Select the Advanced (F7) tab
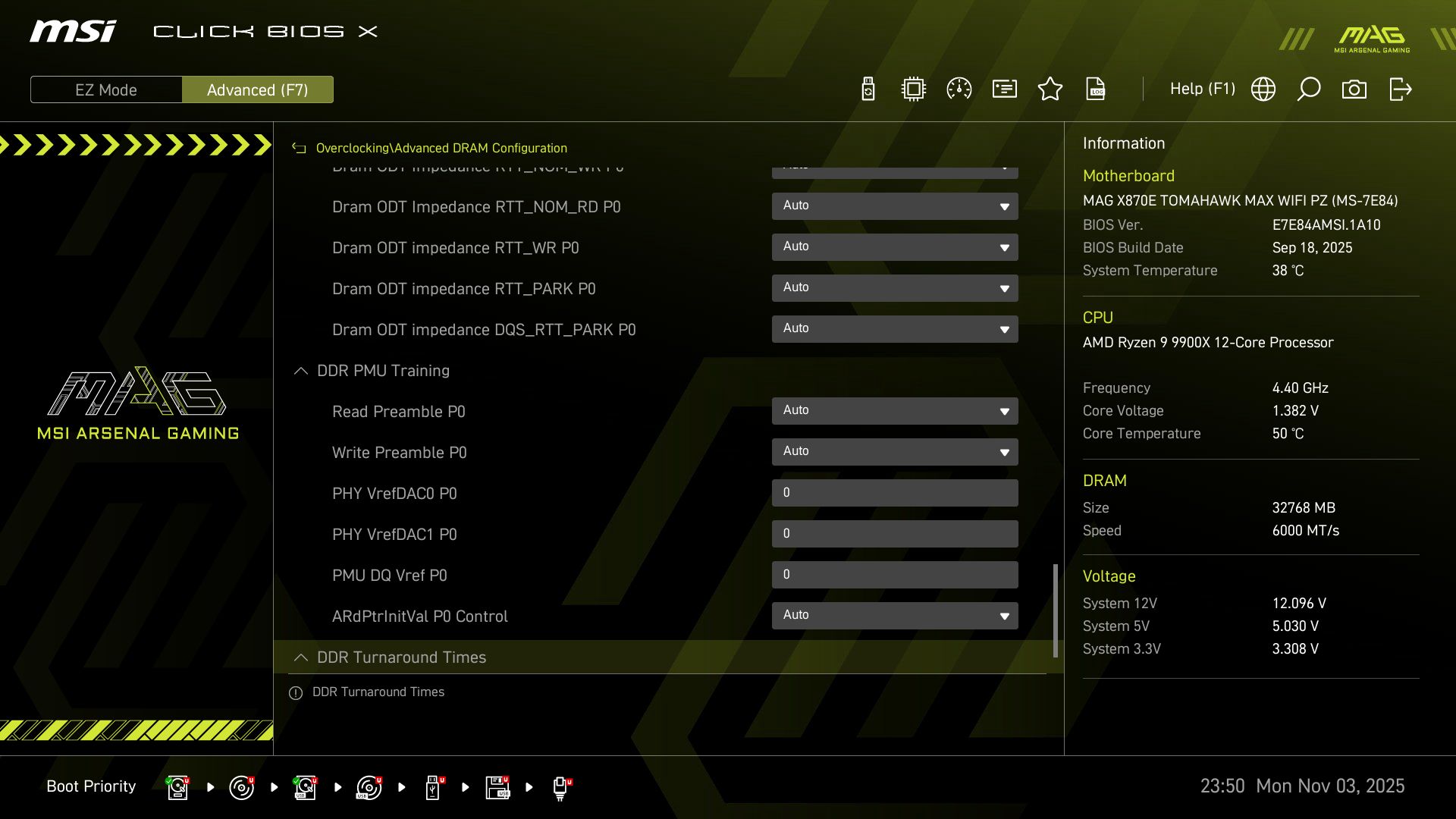 pyautogui.click(x=258, y=89)
